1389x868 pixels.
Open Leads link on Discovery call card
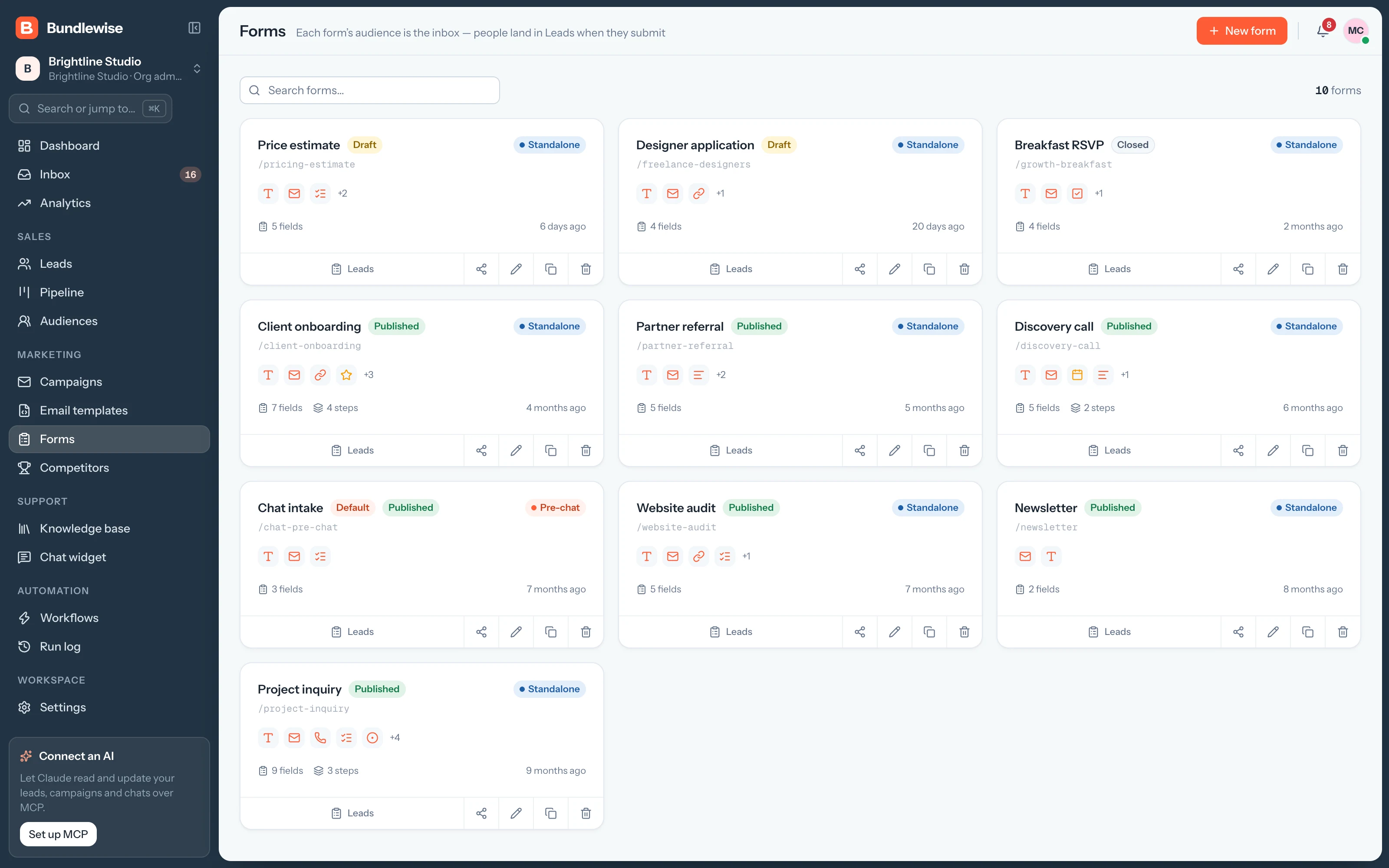click(1109, 450)
